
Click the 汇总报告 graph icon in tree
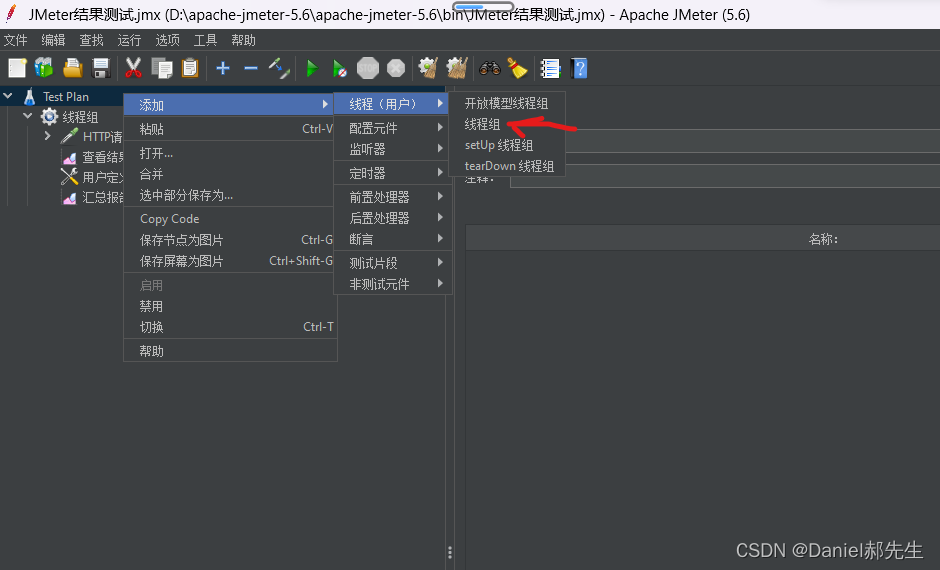70,197
